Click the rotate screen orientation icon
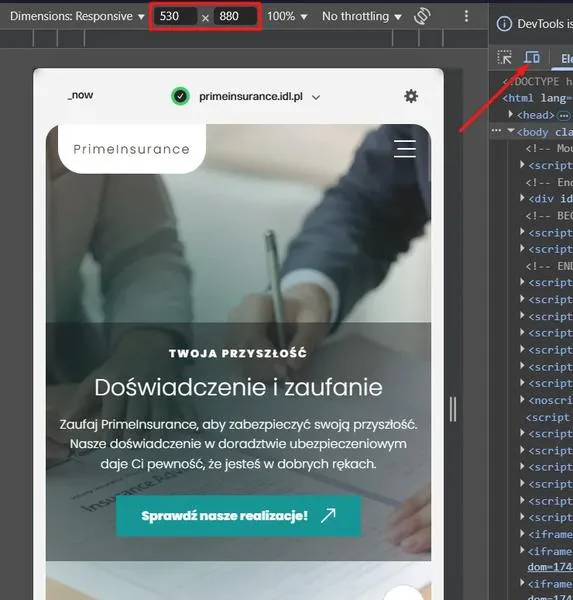573x600 pixels. [422, 16]
